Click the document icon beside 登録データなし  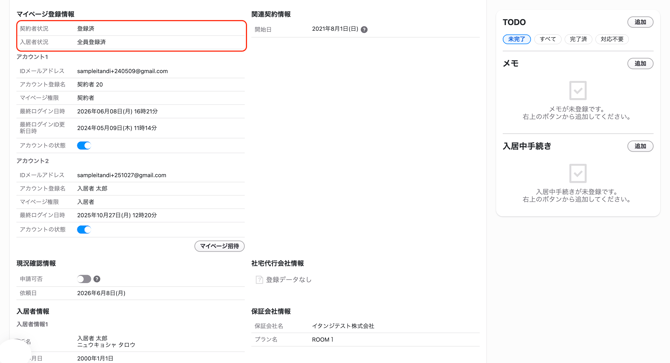click(259, 280)
